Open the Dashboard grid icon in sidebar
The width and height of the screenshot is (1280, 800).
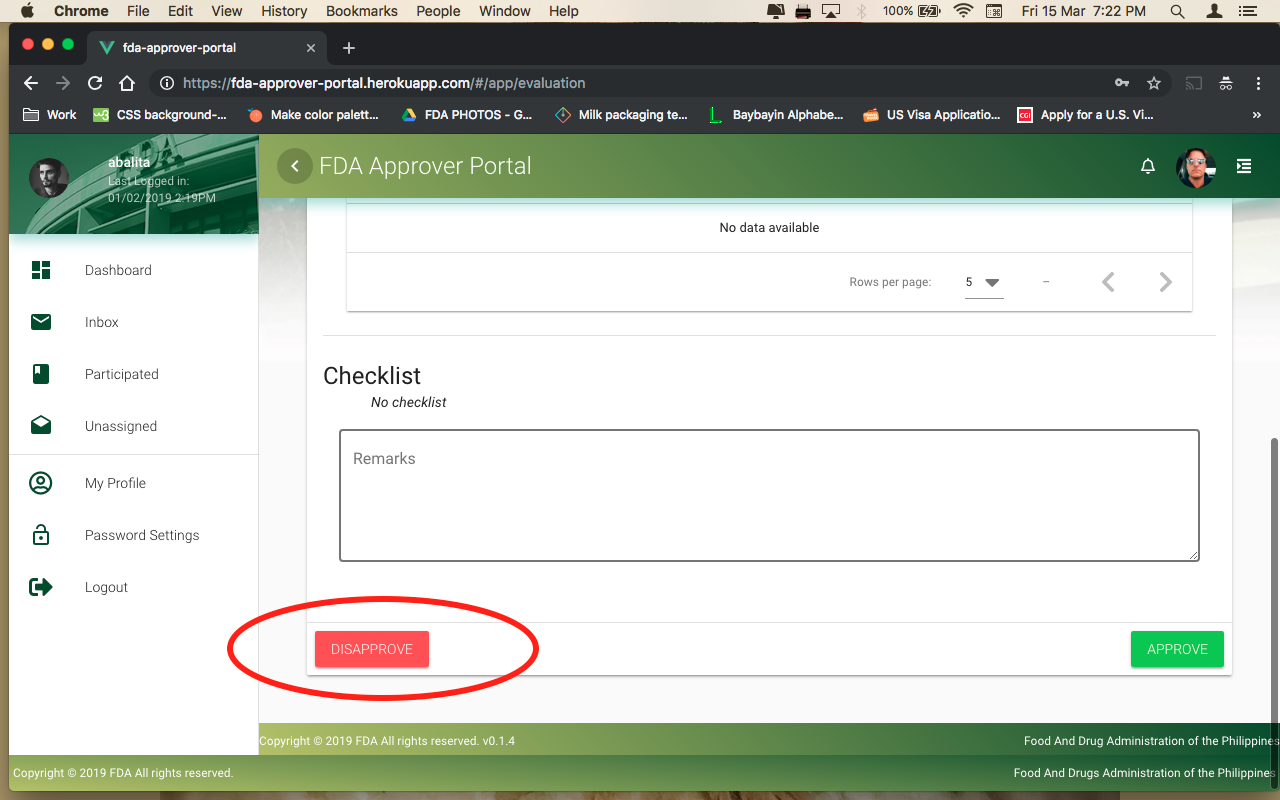point(41,270)
